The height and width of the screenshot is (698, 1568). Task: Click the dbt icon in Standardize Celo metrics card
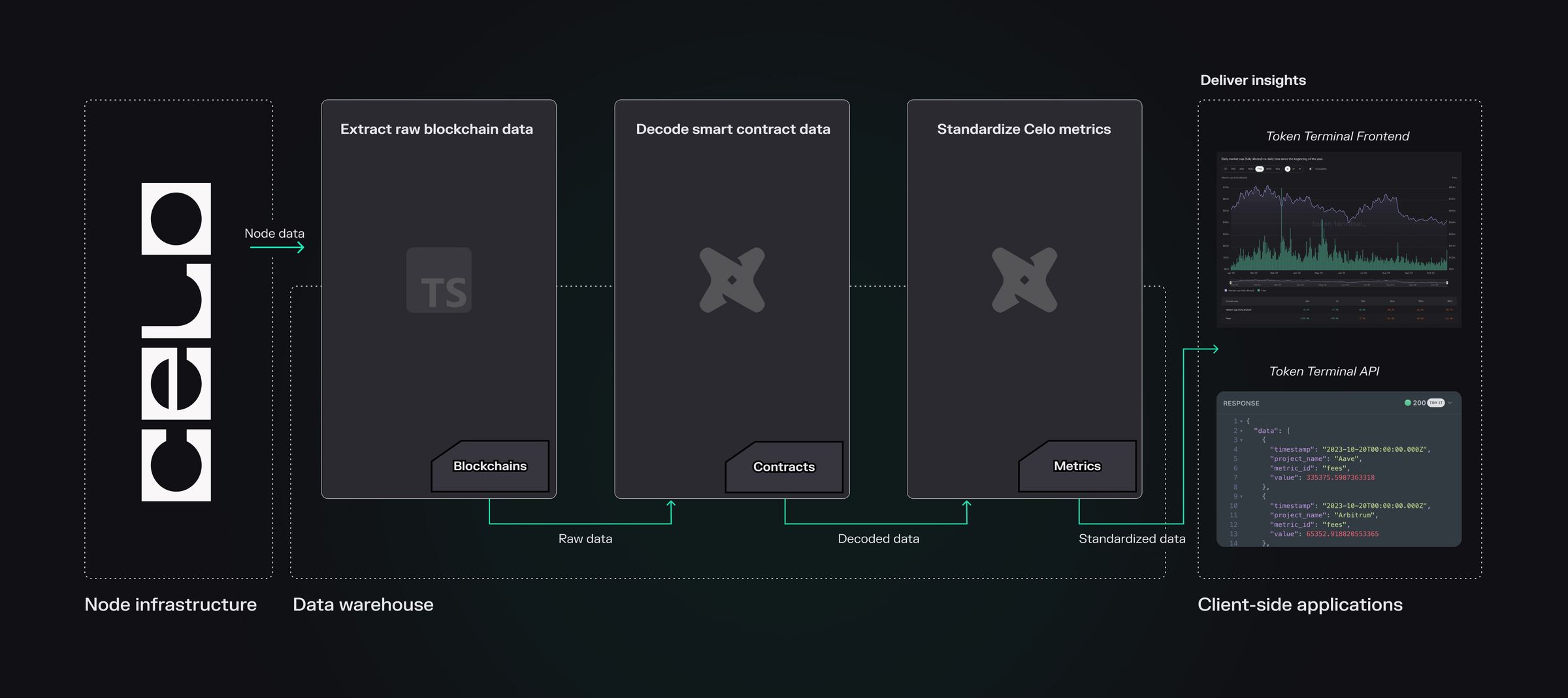pyautogui.click(x=1024, y=280)
